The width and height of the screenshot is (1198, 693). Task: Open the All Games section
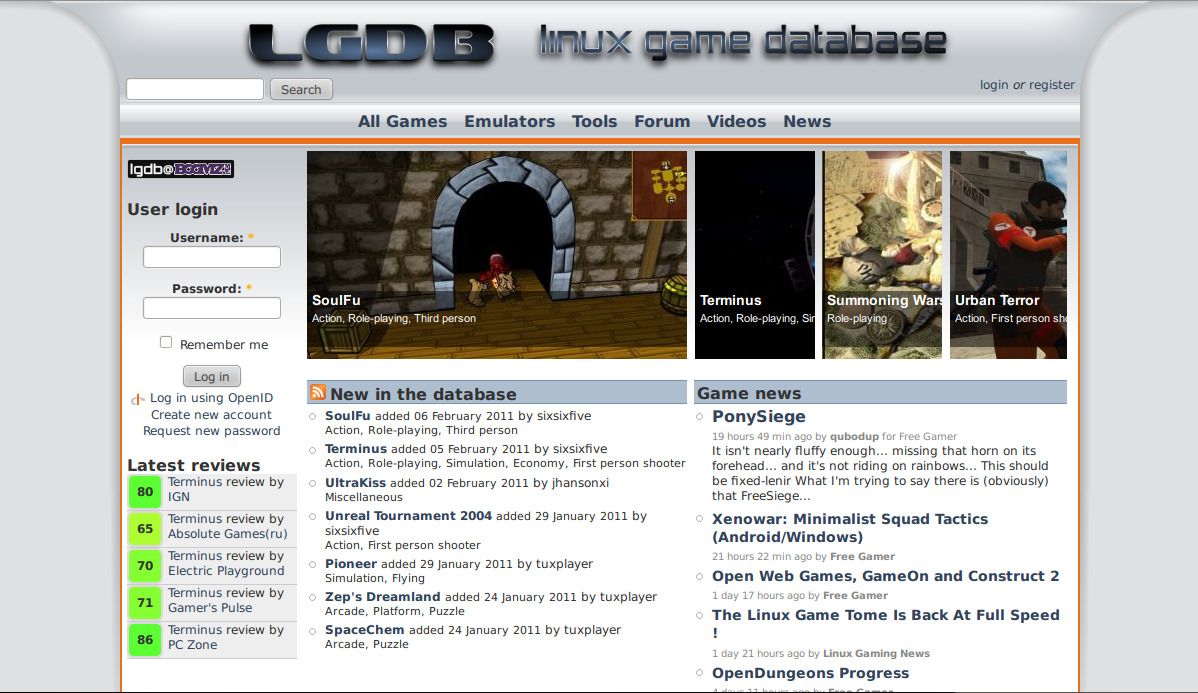[x=402, y=121]
